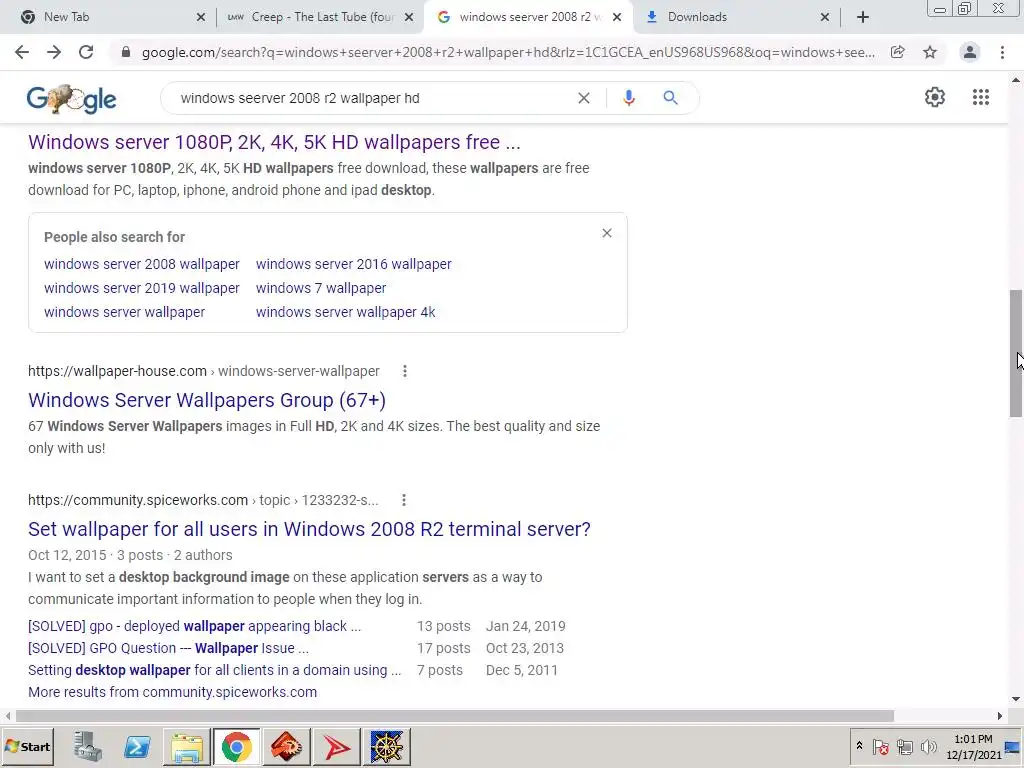Open Windows Explorer from taskbar
Viewport: 1024px width, 768px height.
[187, 746]
